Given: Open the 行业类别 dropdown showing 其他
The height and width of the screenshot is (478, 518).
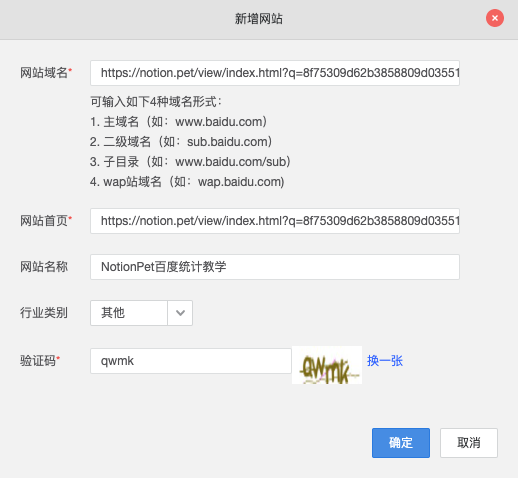Looking at the screenshot, I should pos(141,313).
